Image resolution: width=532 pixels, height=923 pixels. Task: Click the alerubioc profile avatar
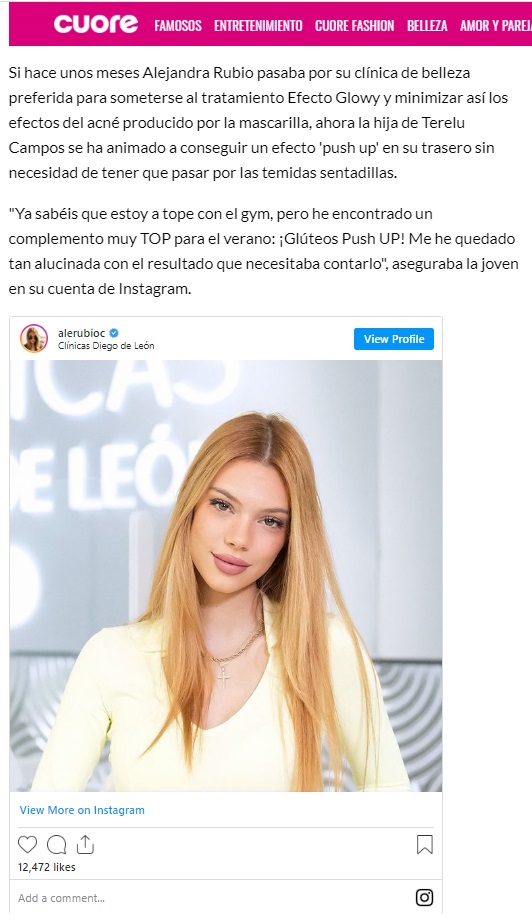coord(34,338)
